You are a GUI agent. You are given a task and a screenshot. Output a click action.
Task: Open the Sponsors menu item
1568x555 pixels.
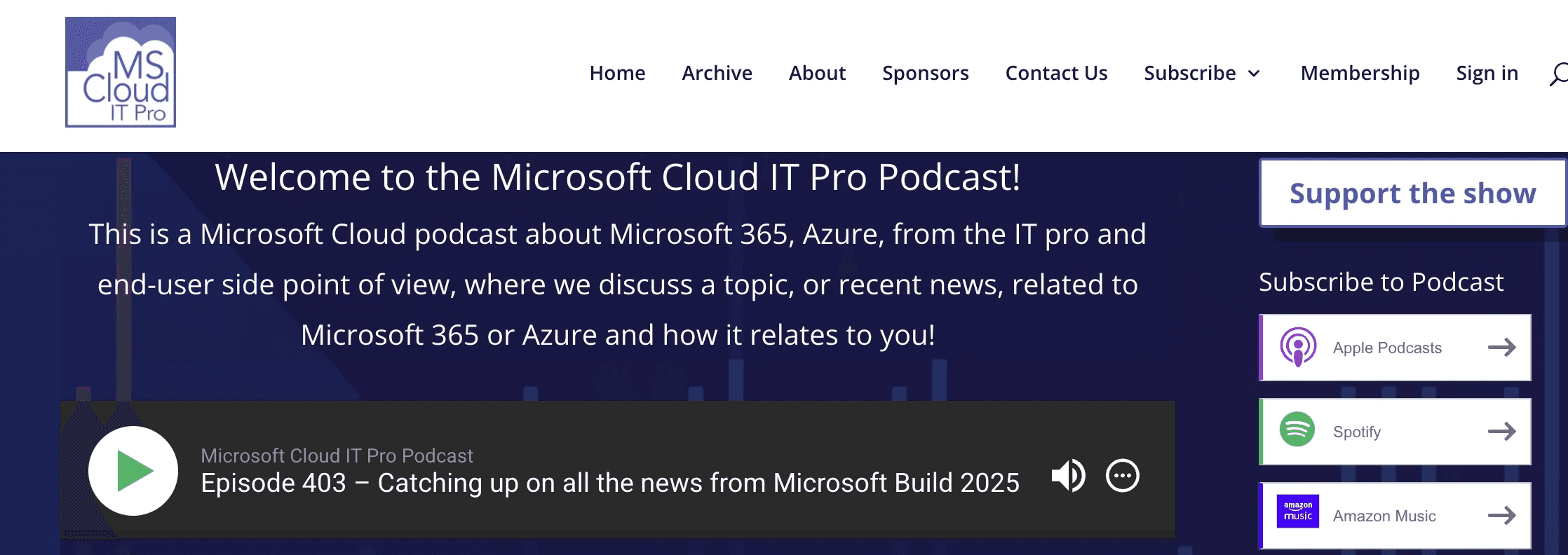[x=926, y=73]
